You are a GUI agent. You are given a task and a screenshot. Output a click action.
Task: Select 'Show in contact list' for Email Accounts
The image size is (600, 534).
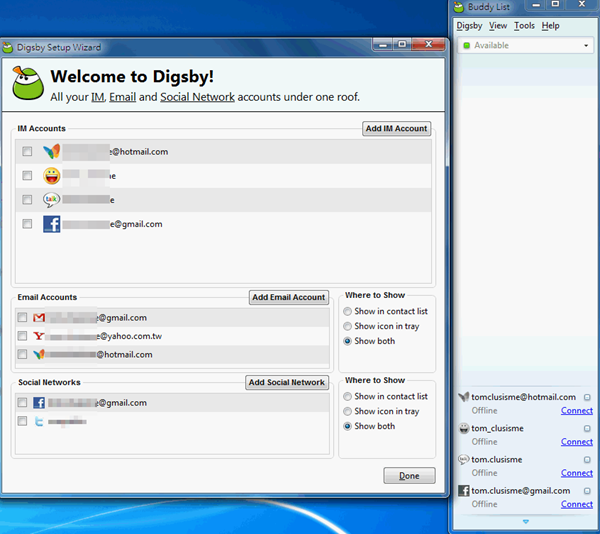point(347,311)
